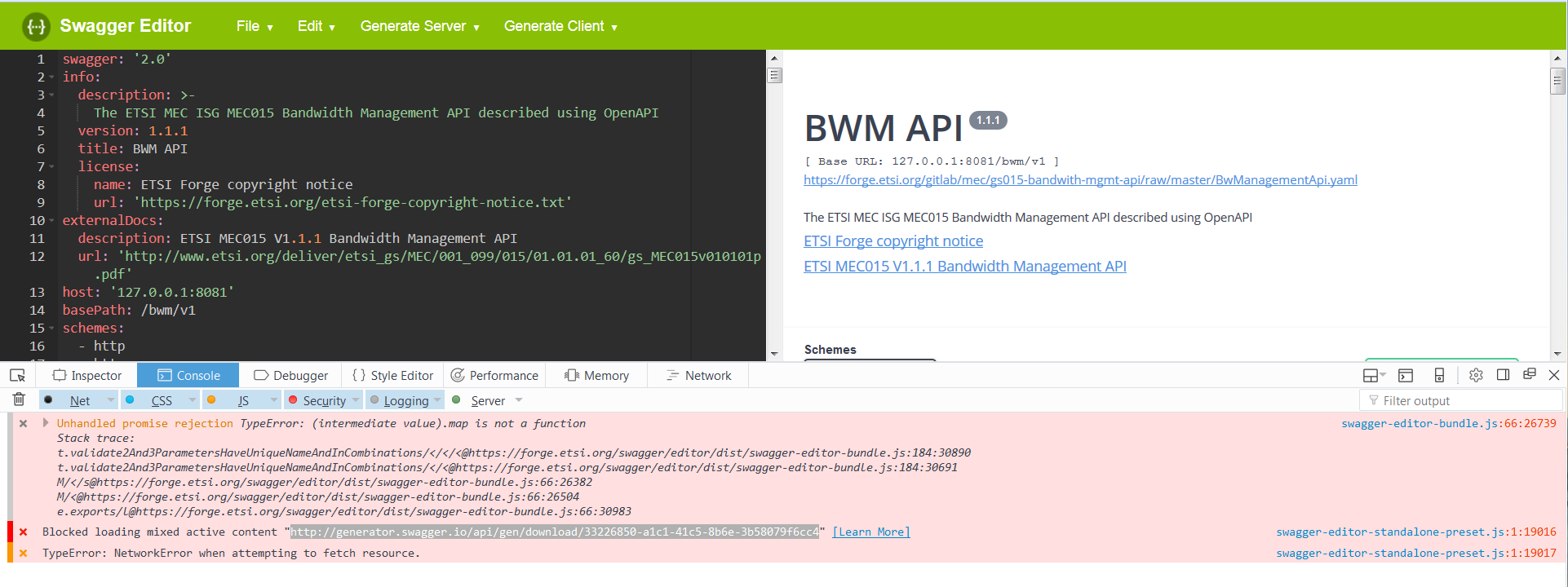This screenshot has width=1568, height=587.
Task: Switch to the Performance tab
Action: (494, 375)
